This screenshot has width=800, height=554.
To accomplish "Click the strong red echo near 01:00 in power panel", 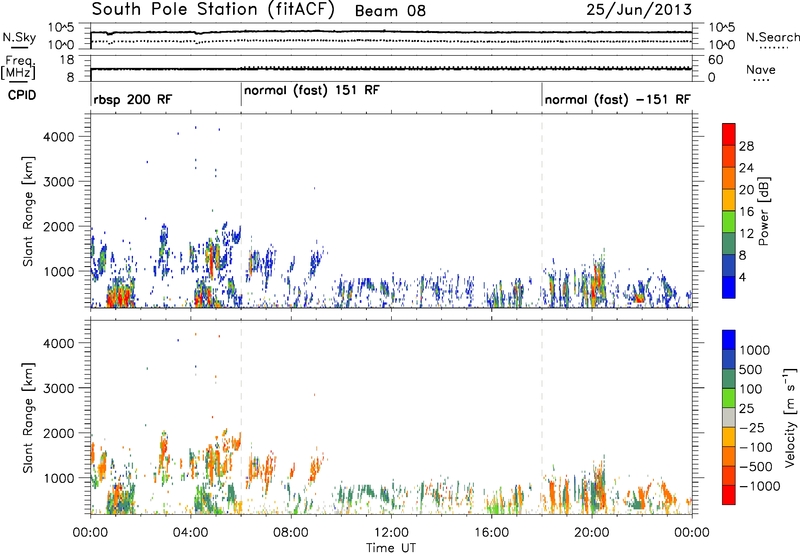I will click(x=118, y=296).
